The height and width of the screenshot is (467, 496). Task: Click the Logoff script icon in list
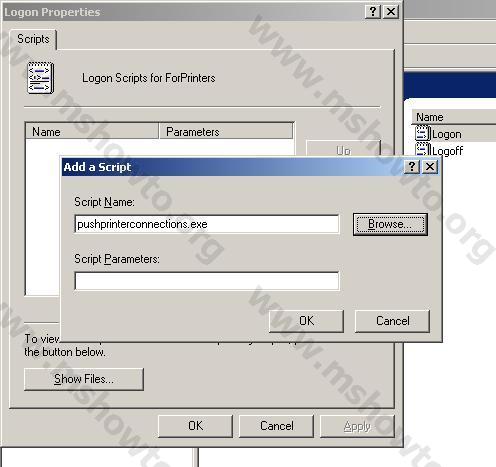point(423,150)
